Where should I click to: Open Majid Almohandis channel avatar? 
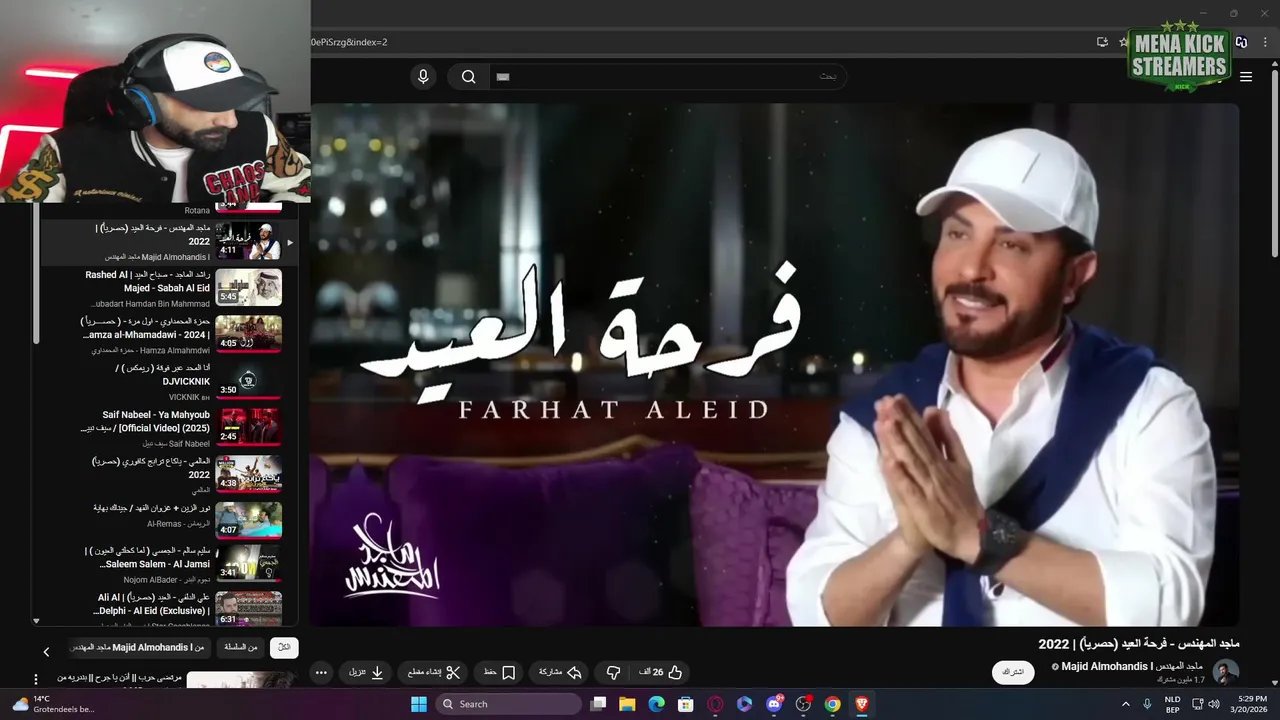click(x=1226, y=672)
